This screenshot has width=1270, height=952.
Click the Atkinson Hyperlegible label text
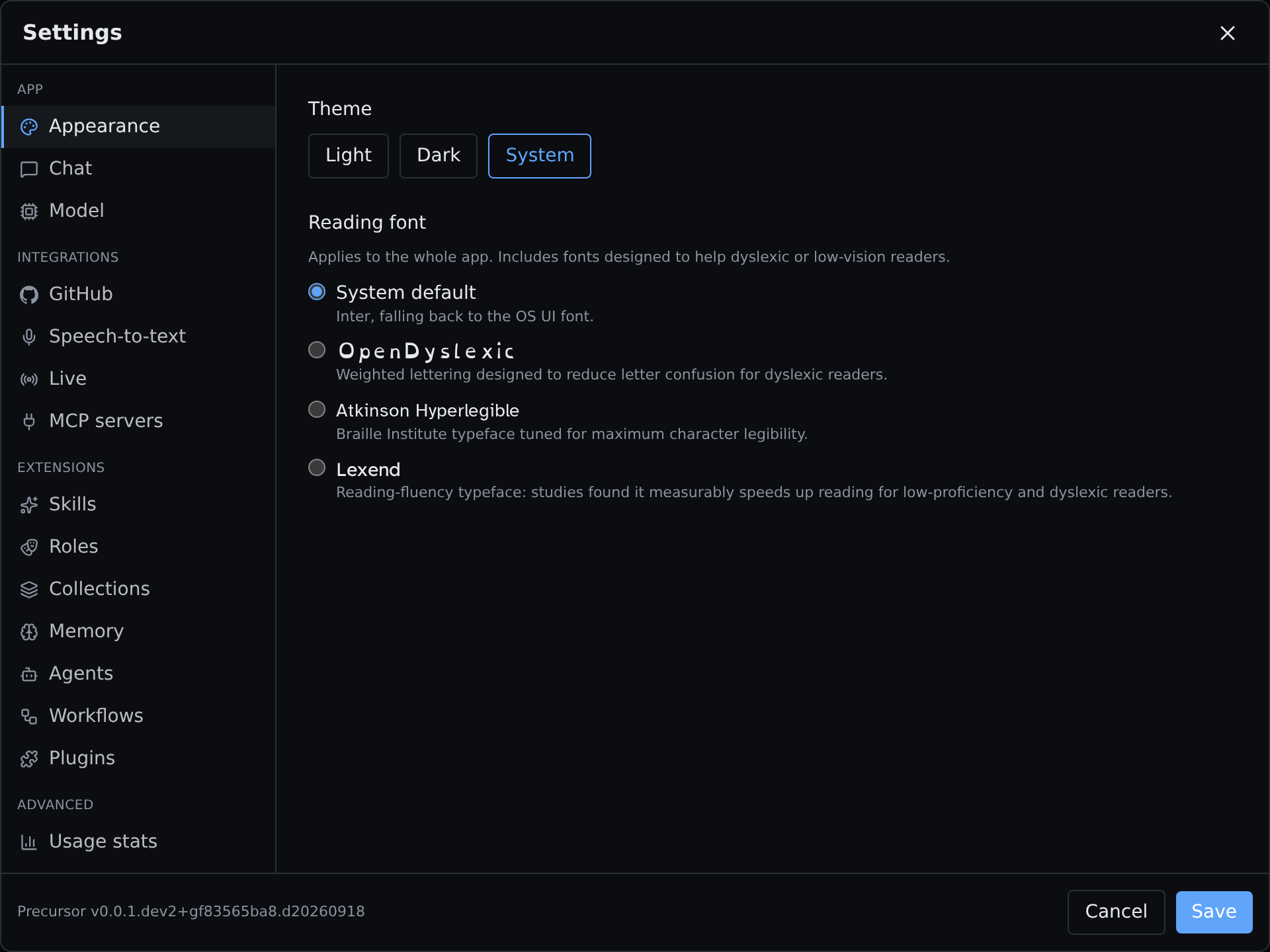(427, 411)
